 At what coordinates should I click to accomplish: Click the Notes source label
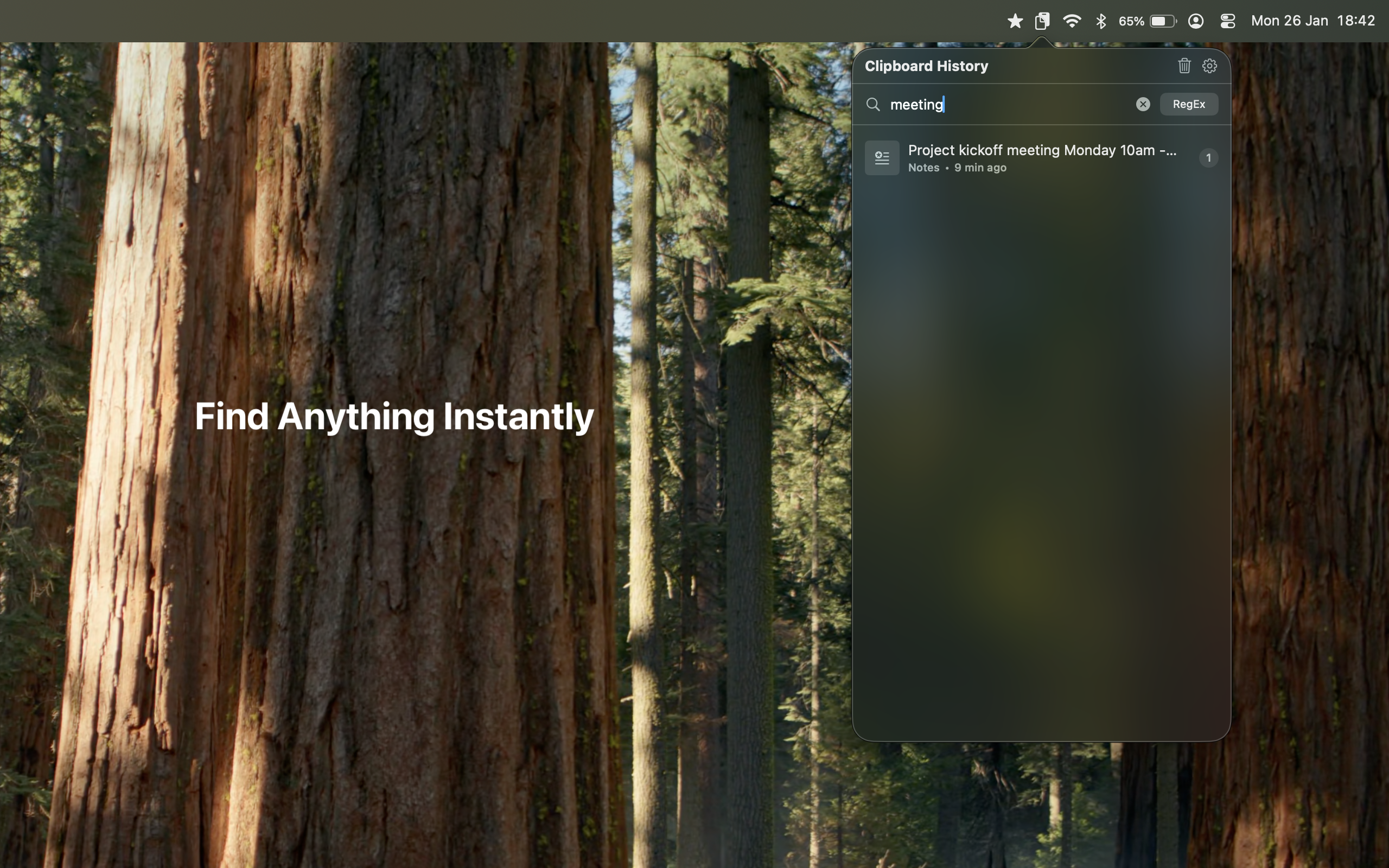click(x=923, y=168)
